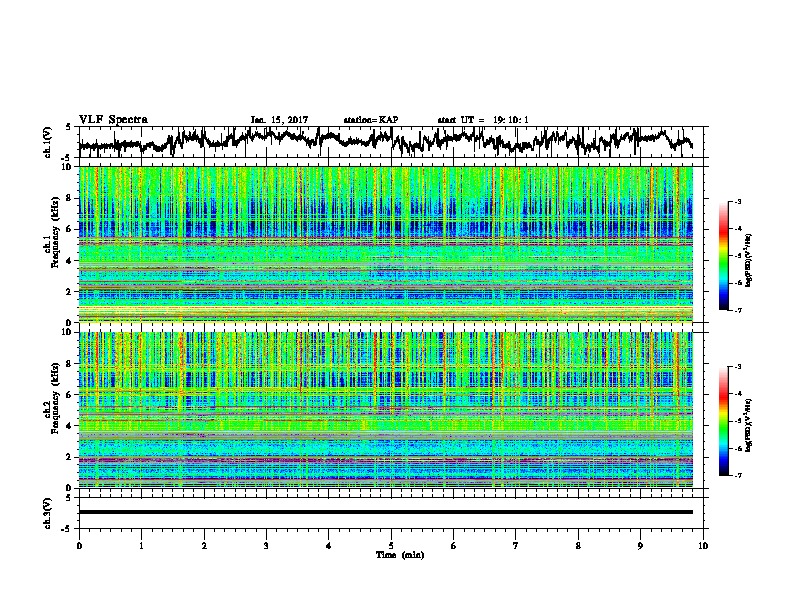Click the "6" minute tick label on time axis
This screenshot has width=792, height=612.
(454, 546)
